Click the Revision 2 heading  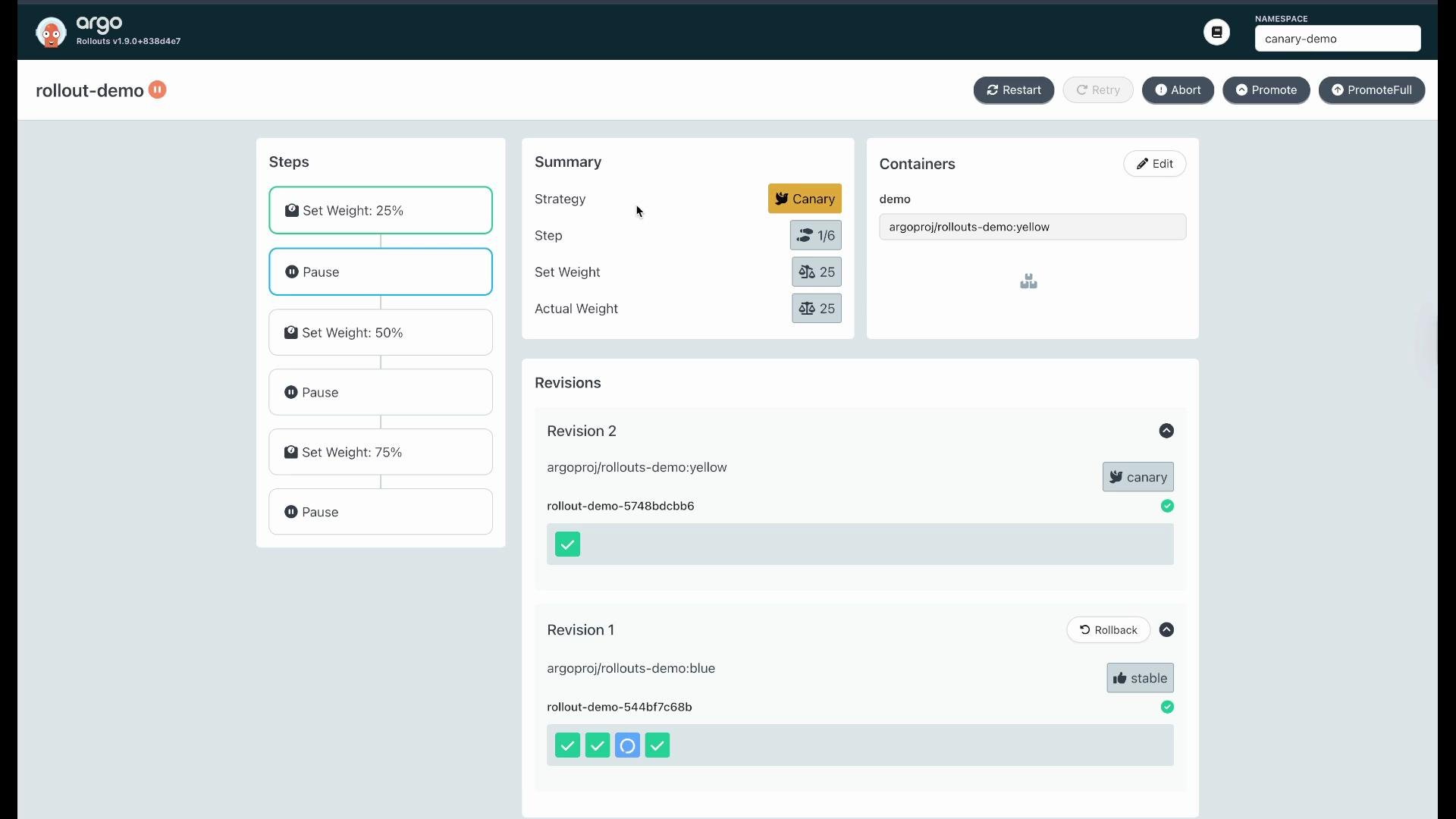point(582,431)
